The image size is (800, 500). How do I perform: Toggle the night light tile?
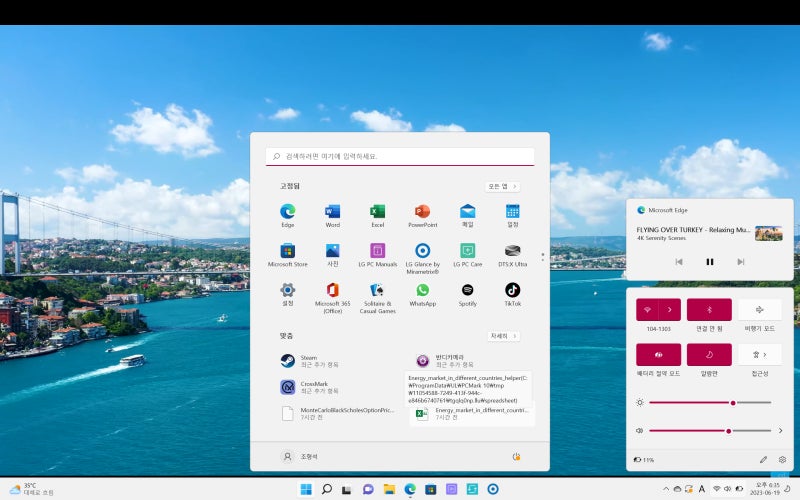[x=709, y=355]
